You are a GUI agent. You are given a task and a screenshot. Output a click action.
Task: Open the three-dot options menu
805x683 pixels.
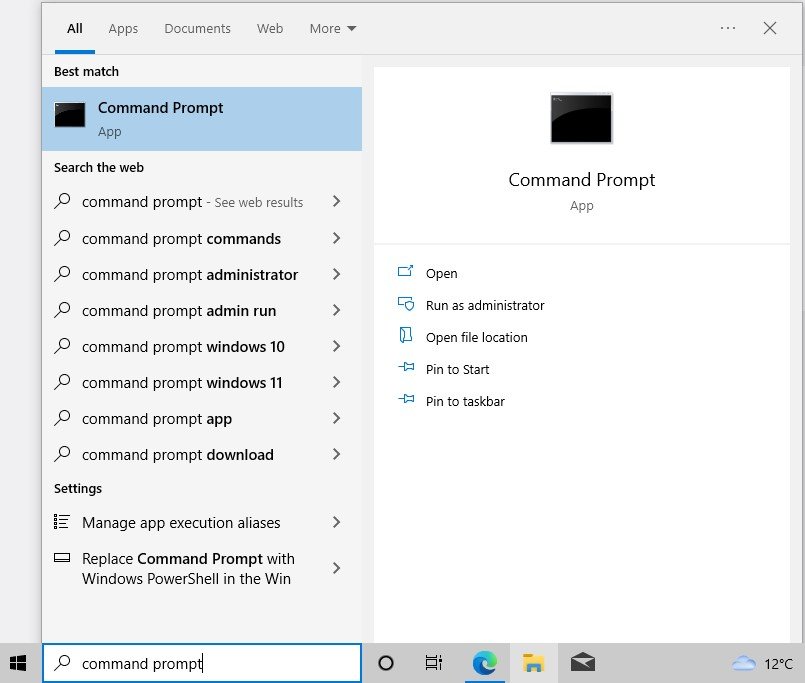coord(727,28)
